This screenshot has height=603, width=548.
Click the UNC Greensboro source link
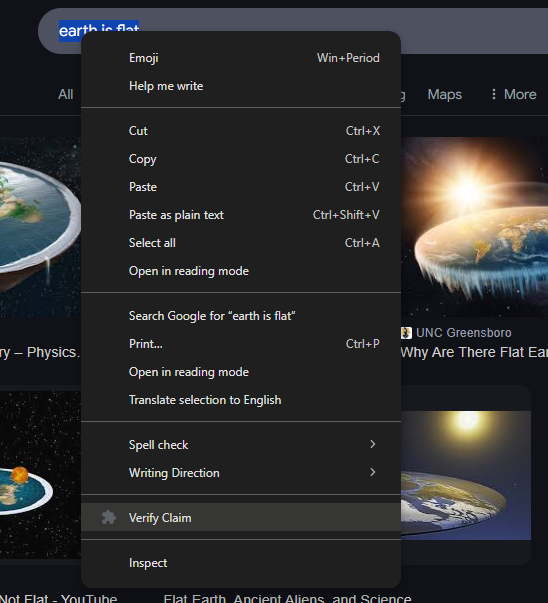pyautogui.click(x=463, y=333)
